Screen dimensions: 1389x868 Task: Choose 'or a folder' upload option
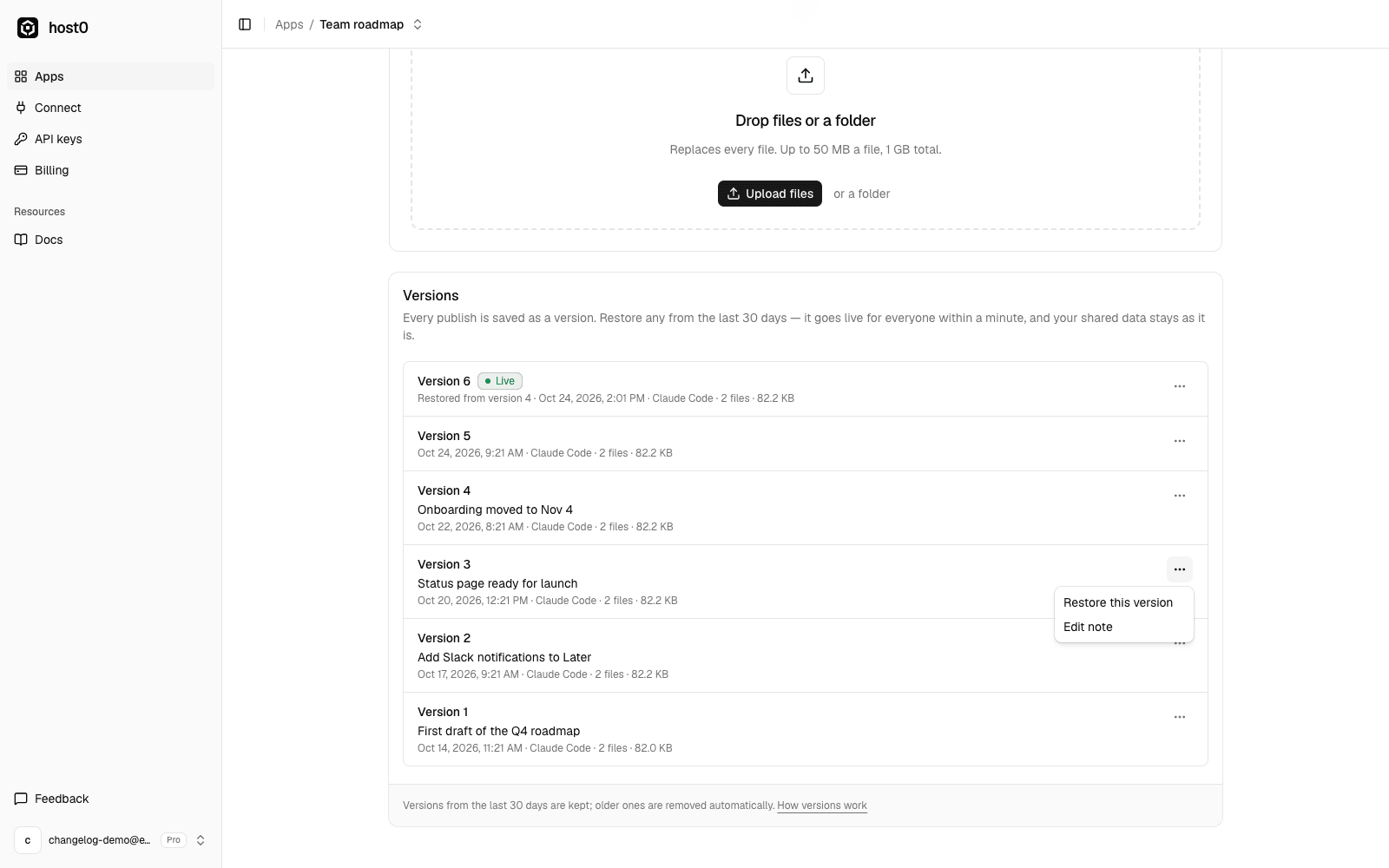pos(862,194)
